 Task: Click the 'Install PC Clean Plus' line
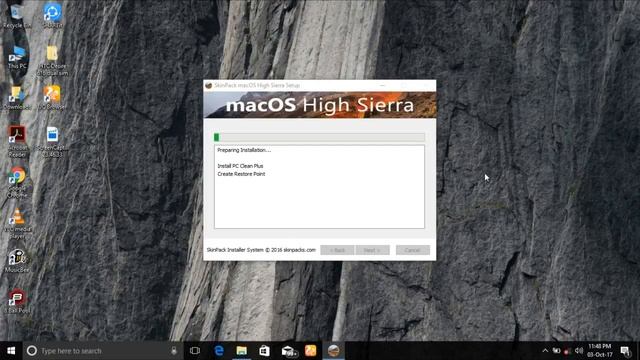pyautogui.click(x=240, y=166)
